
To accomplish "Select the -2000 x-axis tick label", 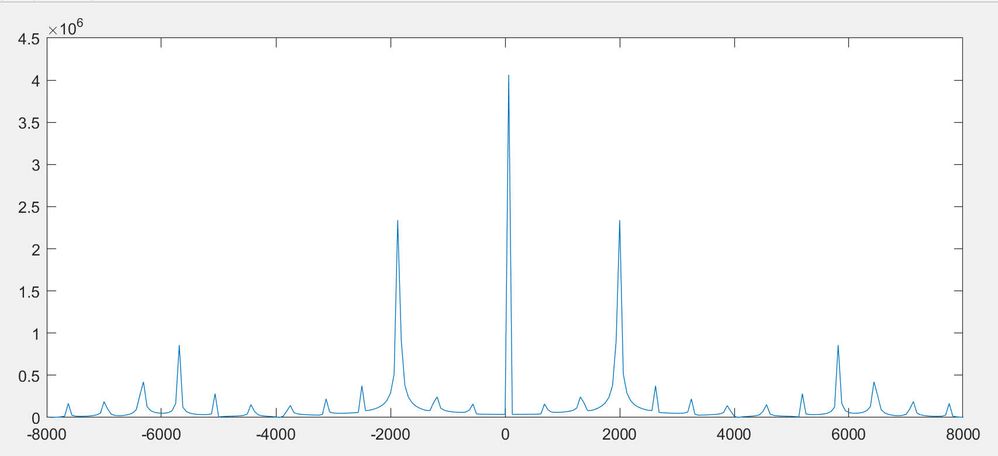I will 391,435.
